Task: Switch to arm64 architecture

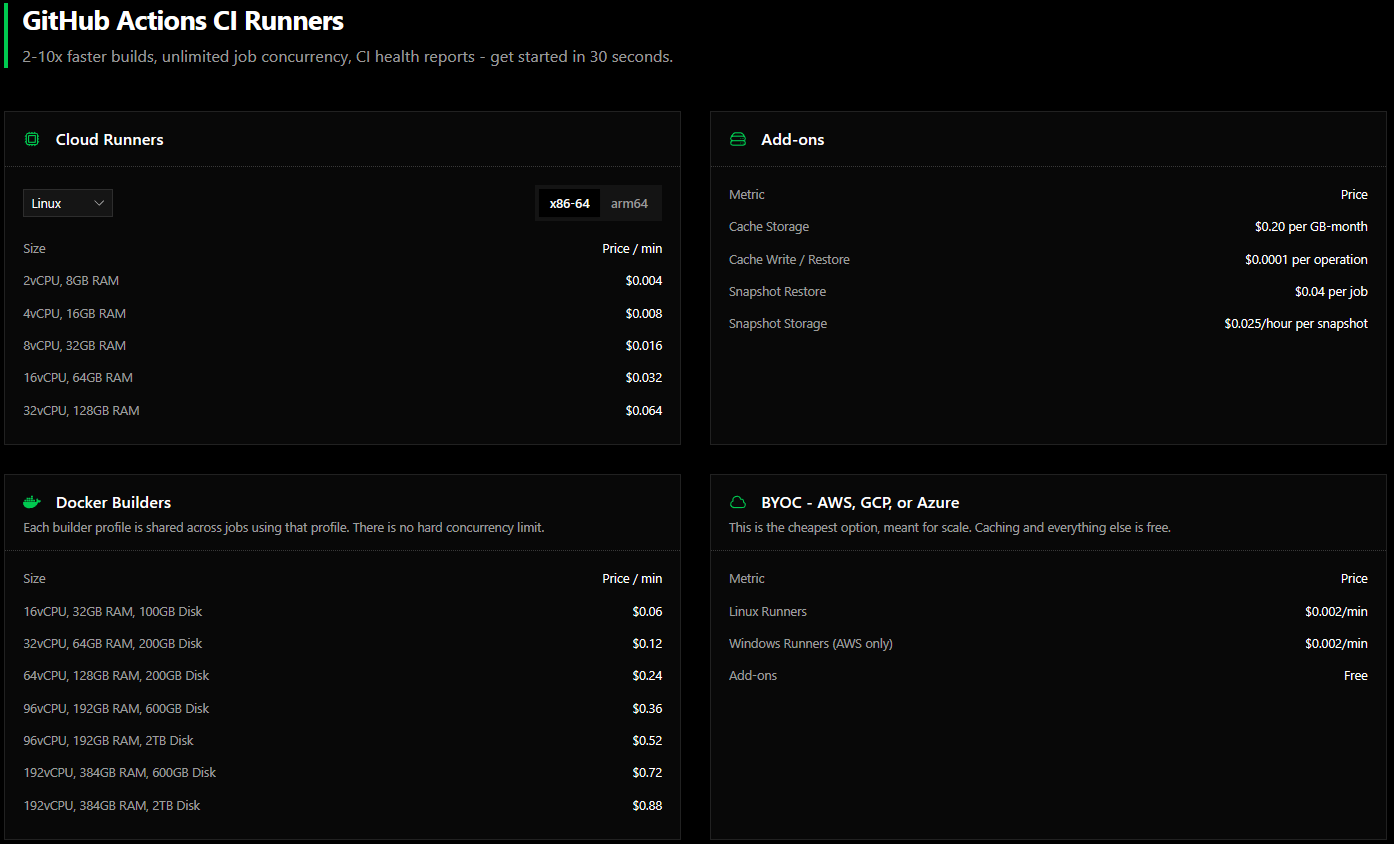Action: [x=629, y=203]
